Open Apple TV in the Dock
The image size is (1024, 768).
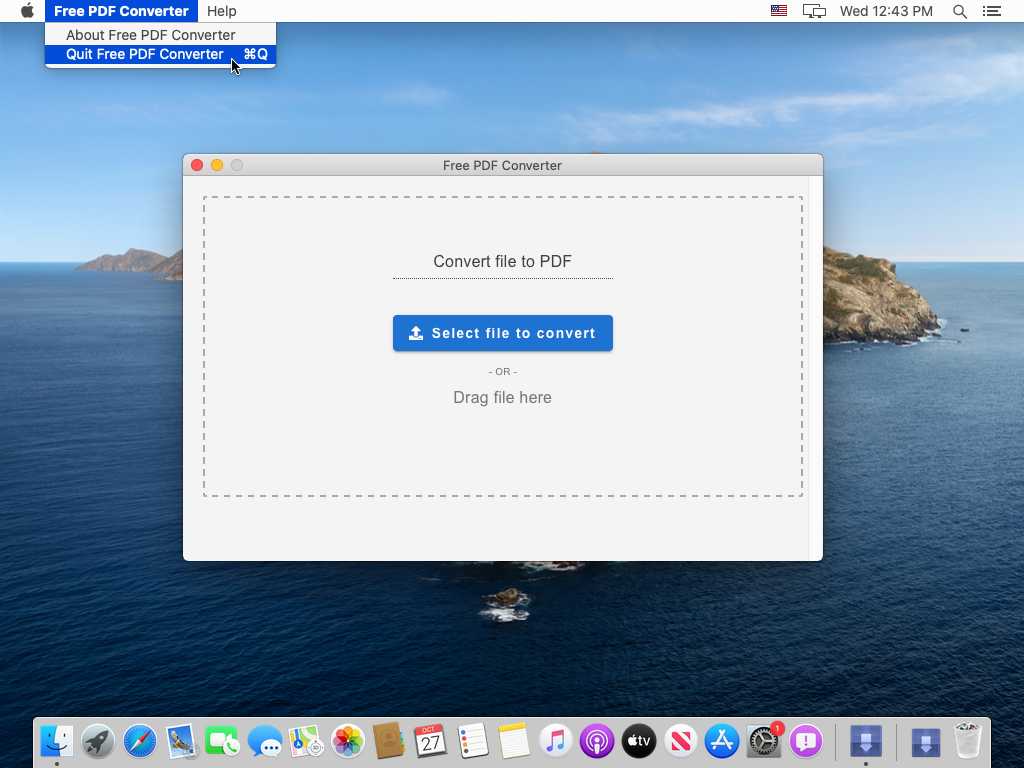tap(638, 741)
